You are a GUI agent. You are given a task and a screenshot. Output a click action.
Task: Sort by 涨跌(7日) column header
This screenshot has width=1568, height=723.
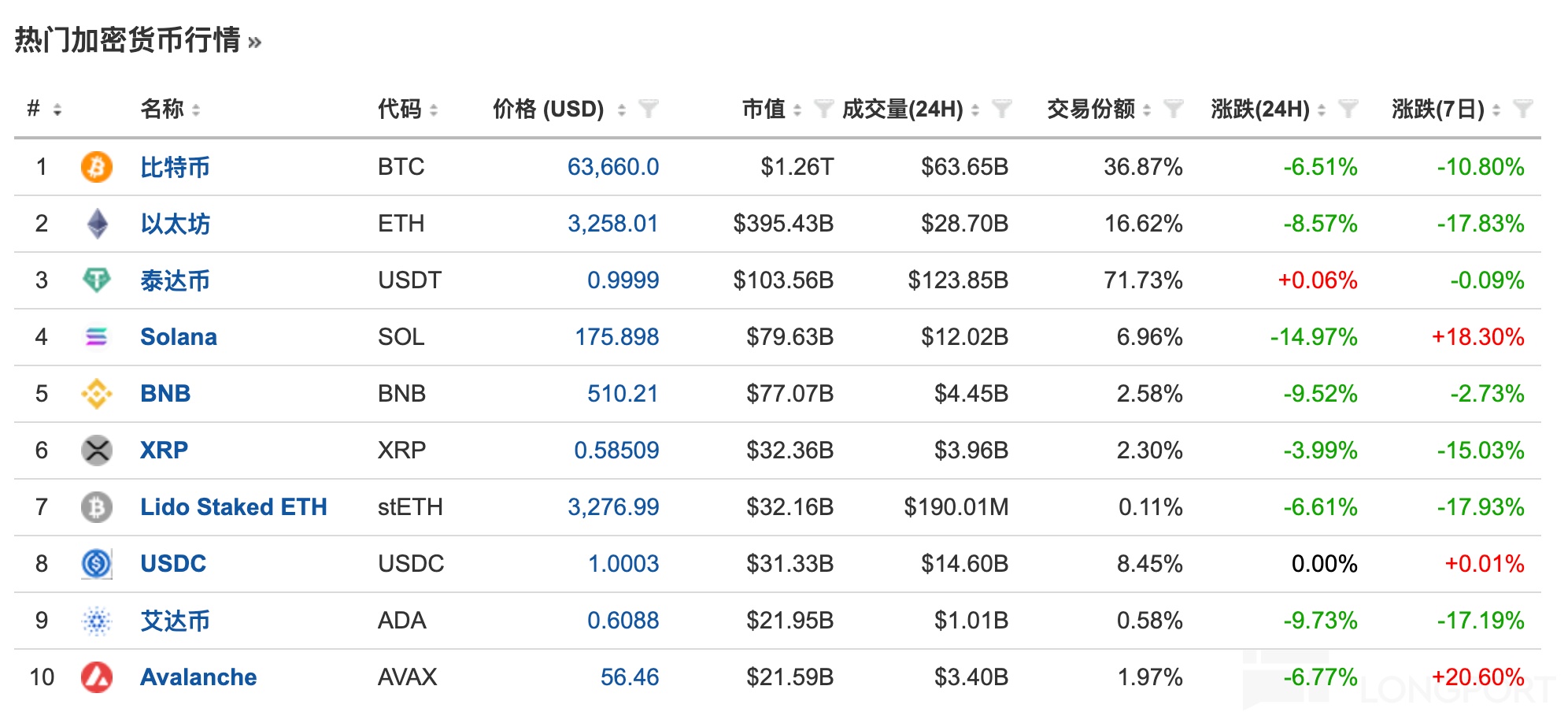(x=1437, y=109)
